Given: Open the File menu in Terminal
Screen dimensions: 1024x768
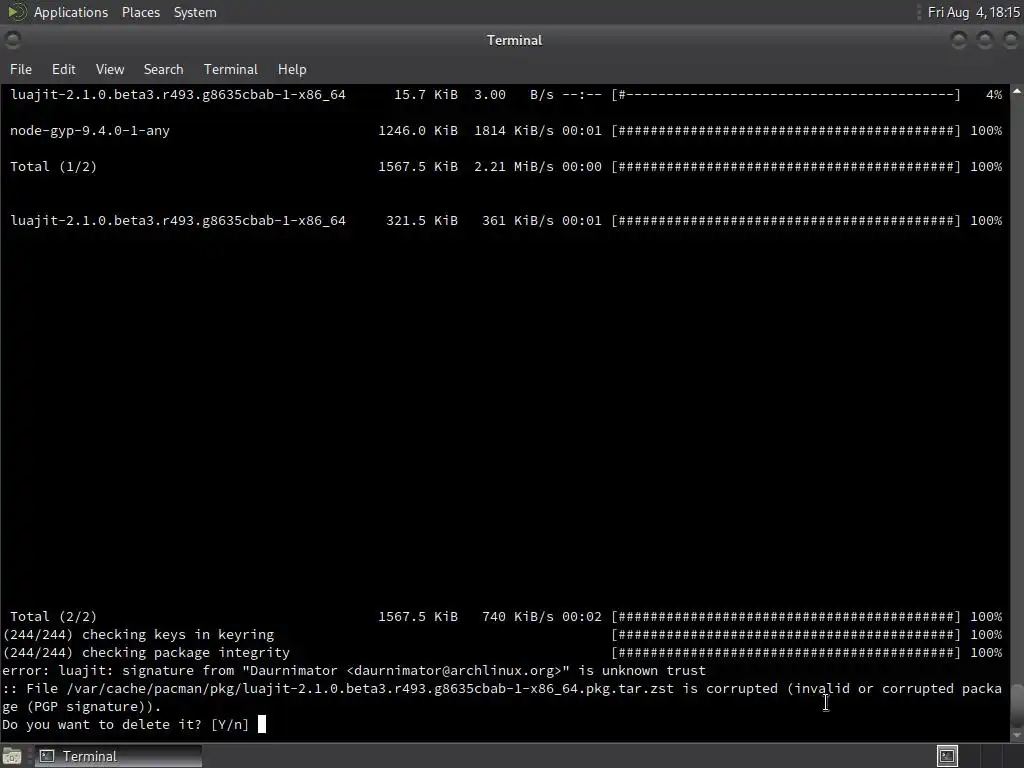Looking at the screenshot, I should (x=20, y=69).
